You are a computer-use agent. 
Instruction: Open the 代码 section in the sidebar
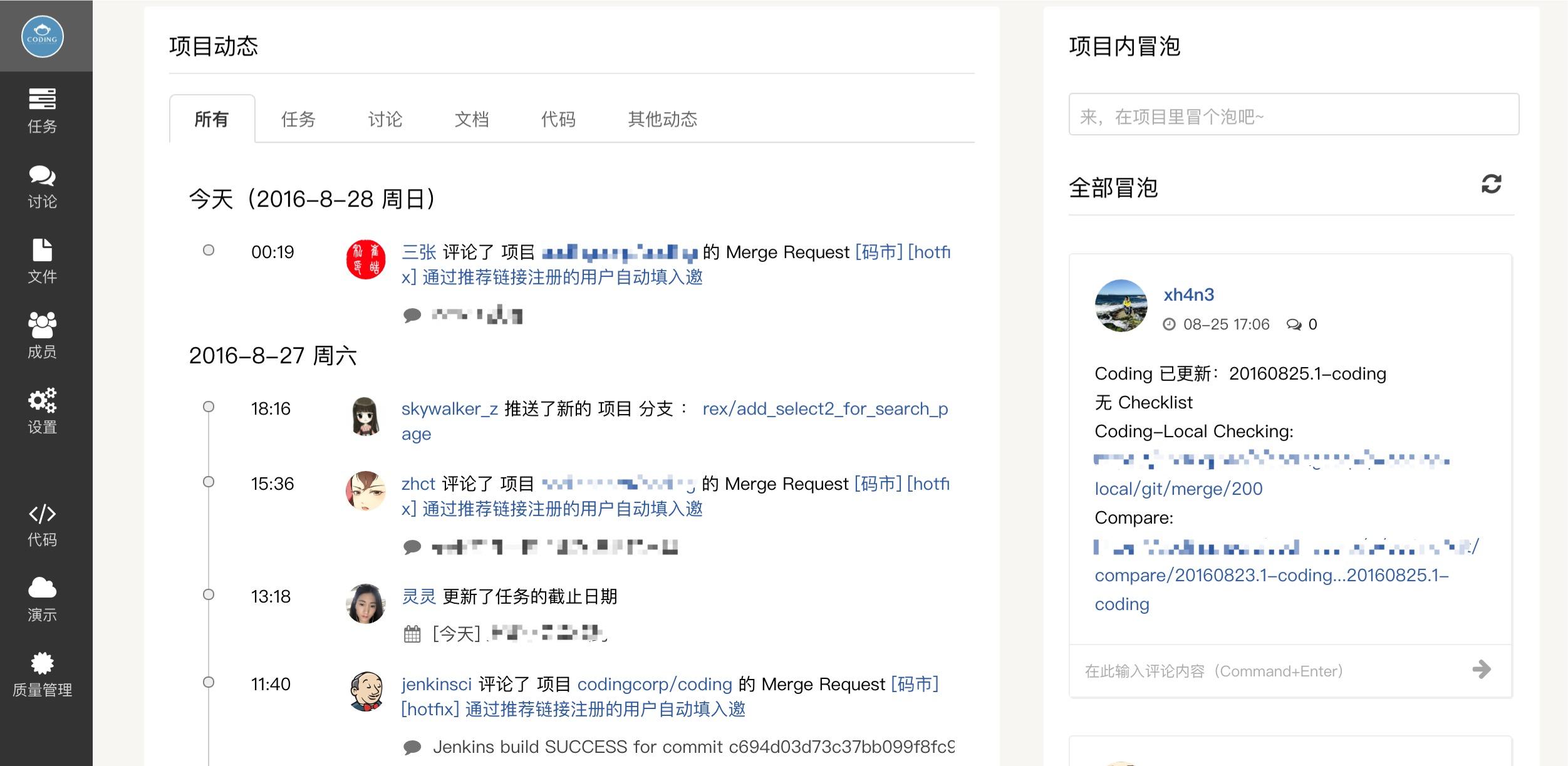coord(41,525)
